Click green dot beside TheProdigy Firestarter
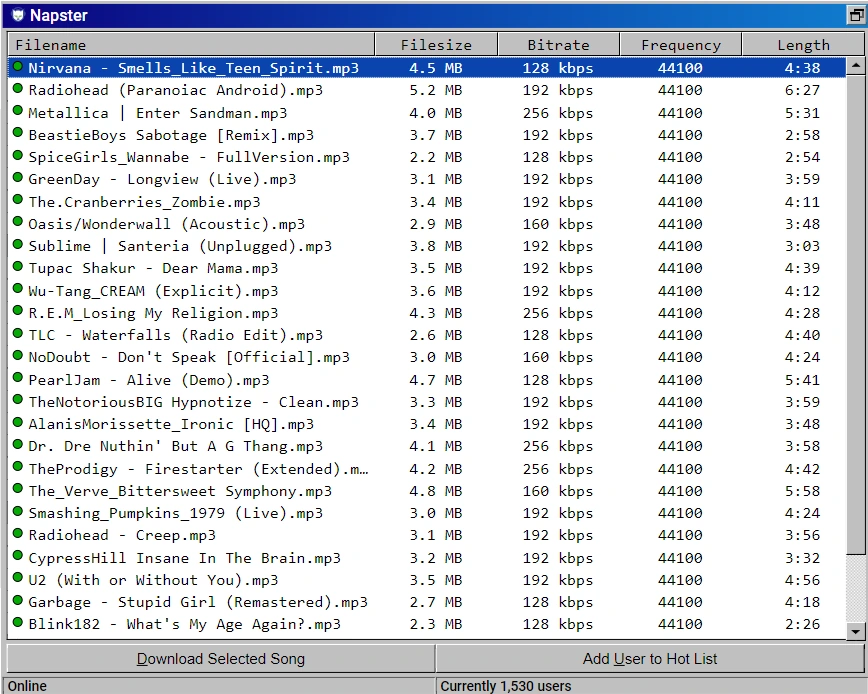This screenshot has height=694, width=868. tap(18, 467)
